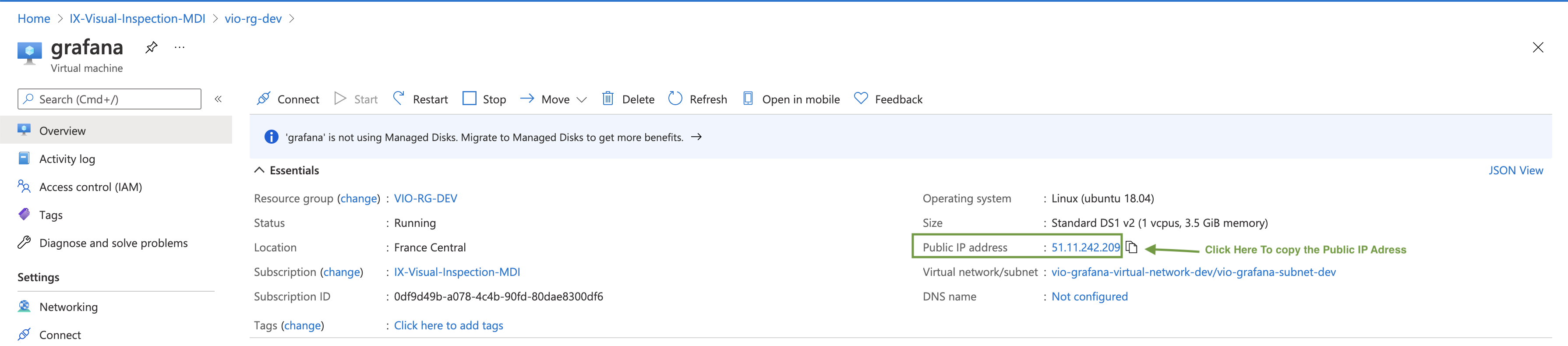Click the Restart icon in the toolbar
Viewport: 1568px width, 346px height.
click(x=399, y=98)
